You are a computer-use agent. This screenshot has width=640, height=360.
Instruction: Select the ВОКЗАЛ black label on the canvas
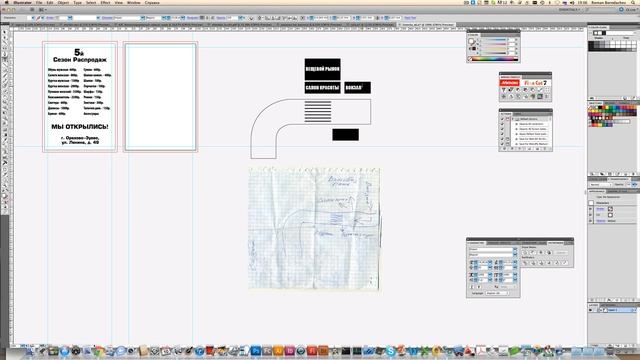357,88
